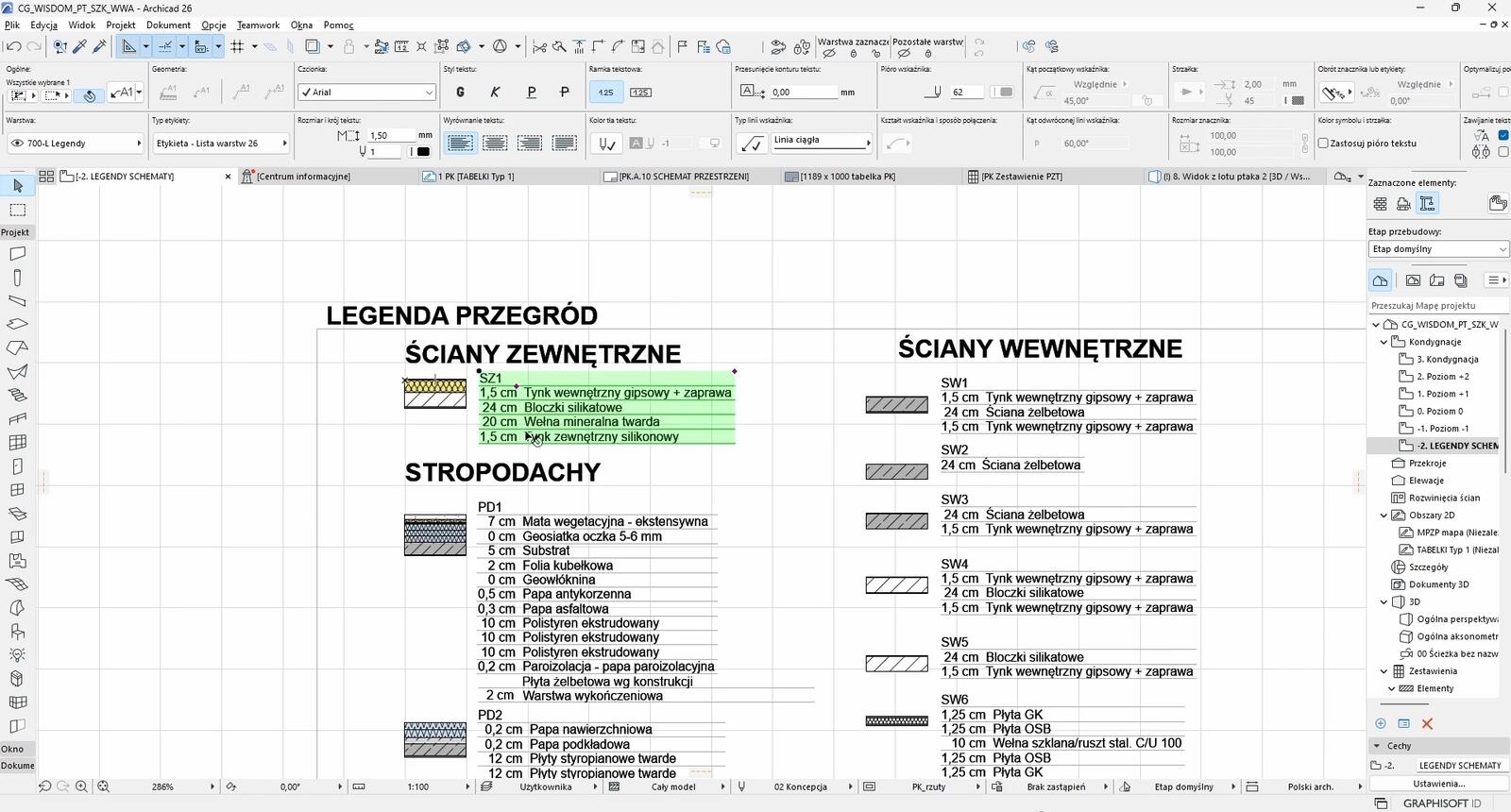
Task: Select the Marquee tool in toolbox
Action: tap(17, 210)
